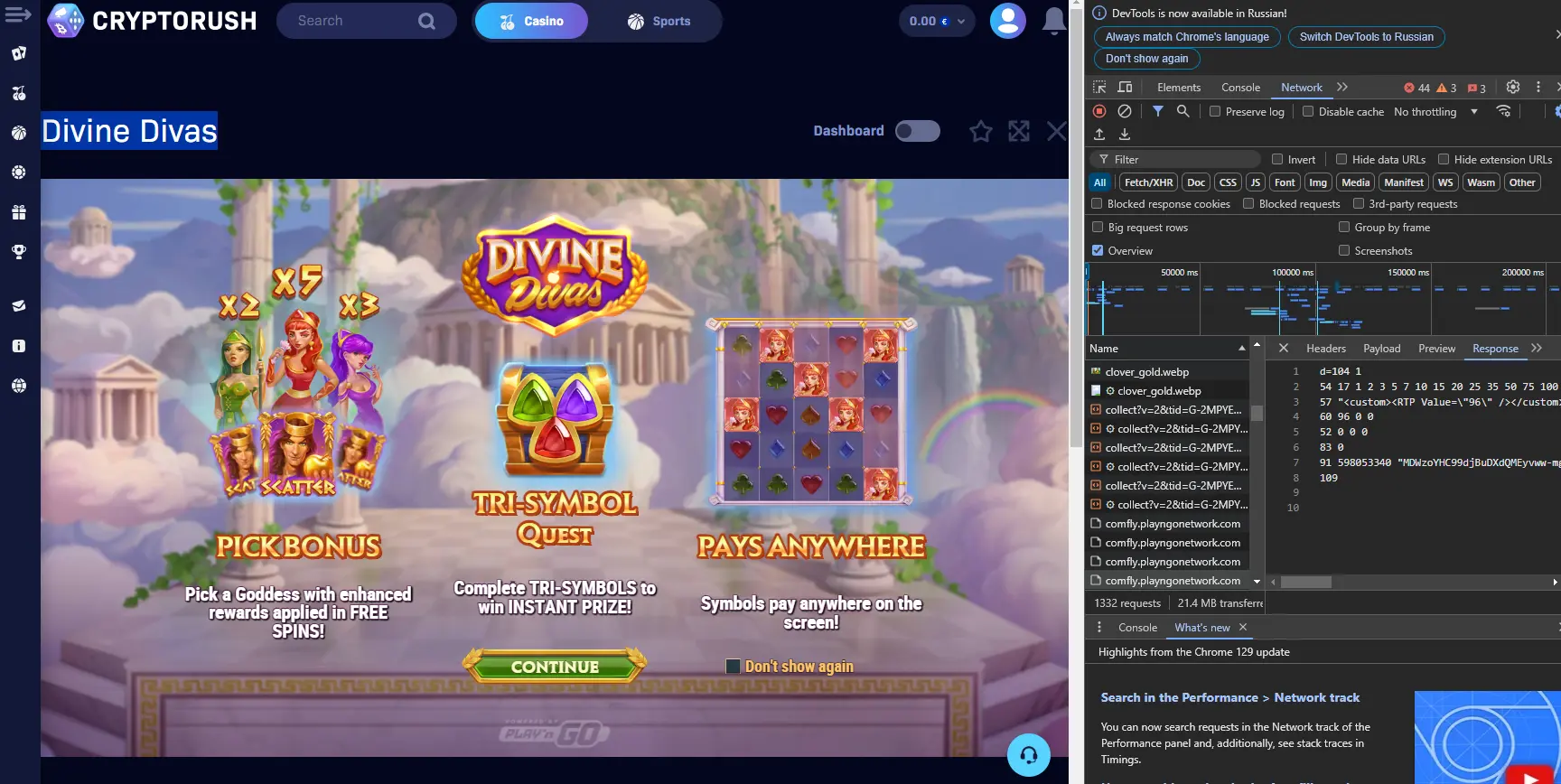Enable Preserve log checkbox
The width and height of the screenshot is (1561, 784).
pos(1215,111)
